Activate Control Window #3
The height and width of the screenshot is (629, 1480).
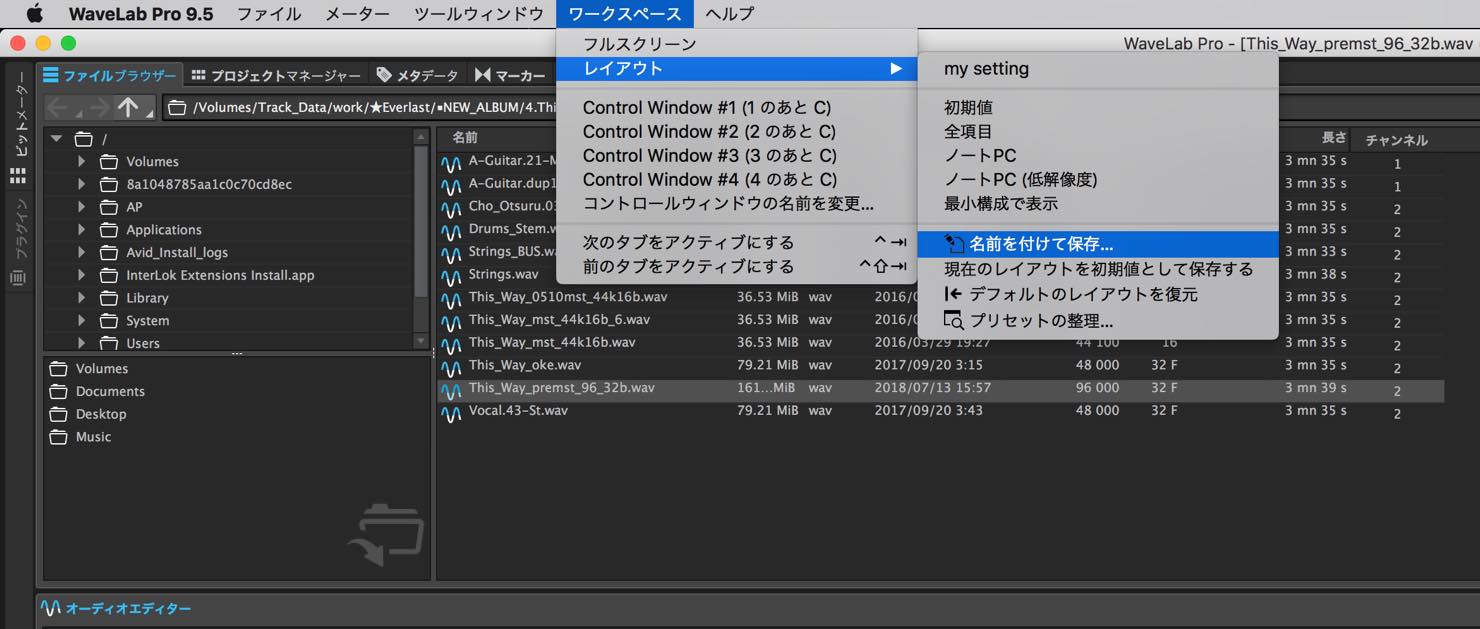tap(737, 155)
